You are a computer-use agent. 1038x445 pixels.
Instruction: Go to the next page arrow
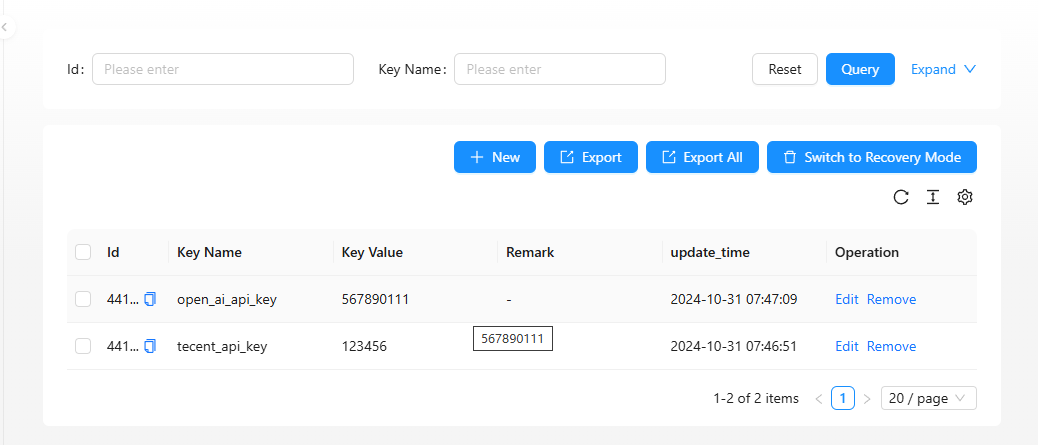pyautogui.click(x=867, y=398)
